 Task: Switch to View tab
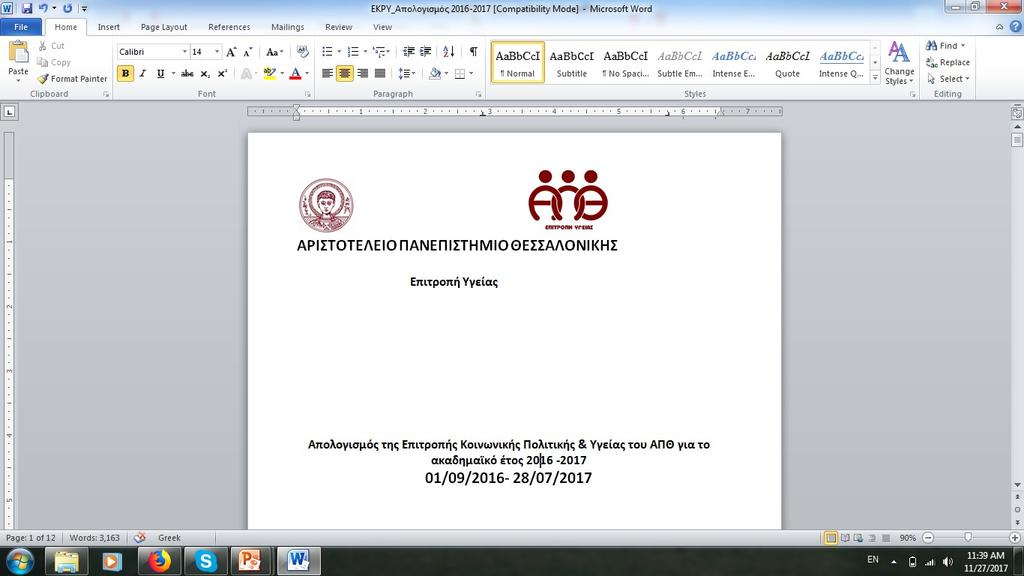383,27
